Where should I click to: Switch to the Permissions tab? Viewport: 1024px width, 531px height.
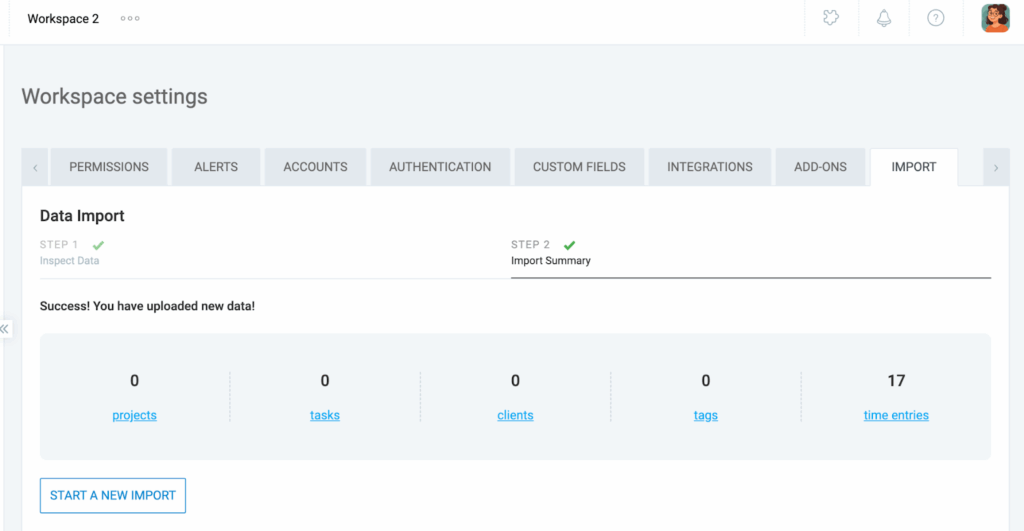[x=109, y=167]
